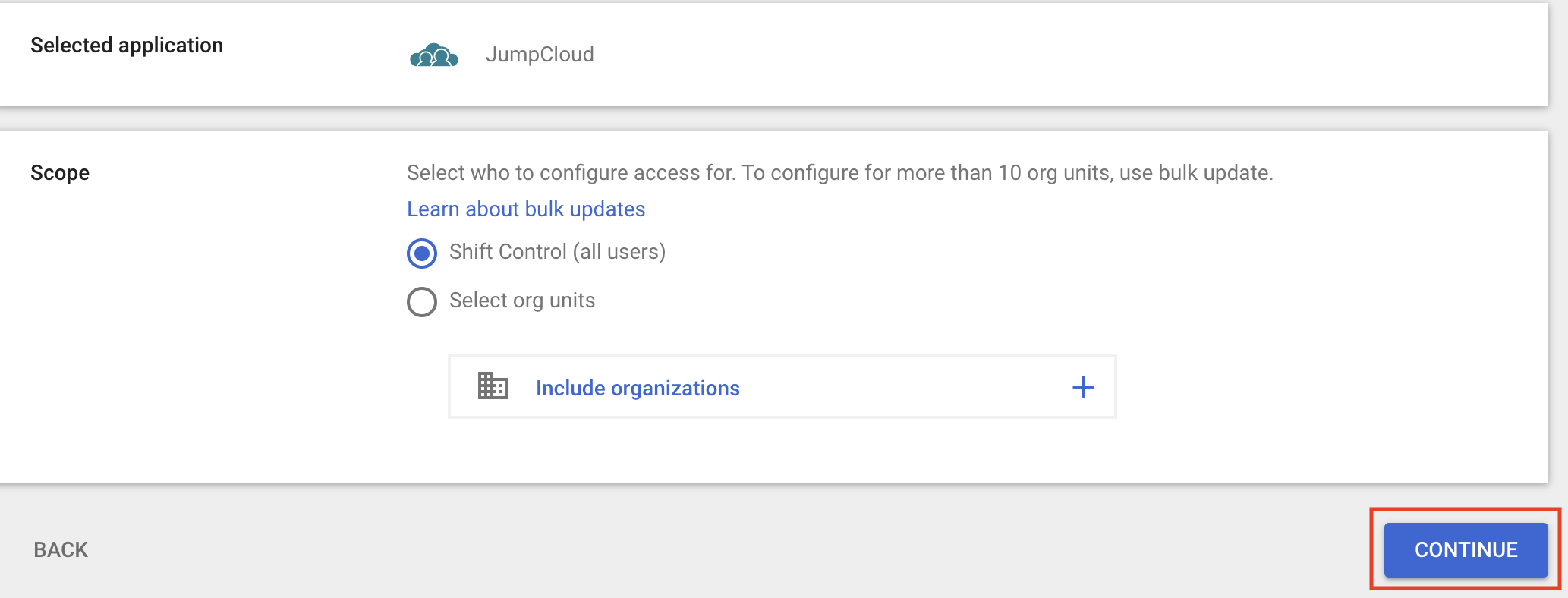Image resolution: width=1568 pixels, height=598 pixels.
Task: Click the plus icon to add organizations
Action: click(x=1083, y=387)
